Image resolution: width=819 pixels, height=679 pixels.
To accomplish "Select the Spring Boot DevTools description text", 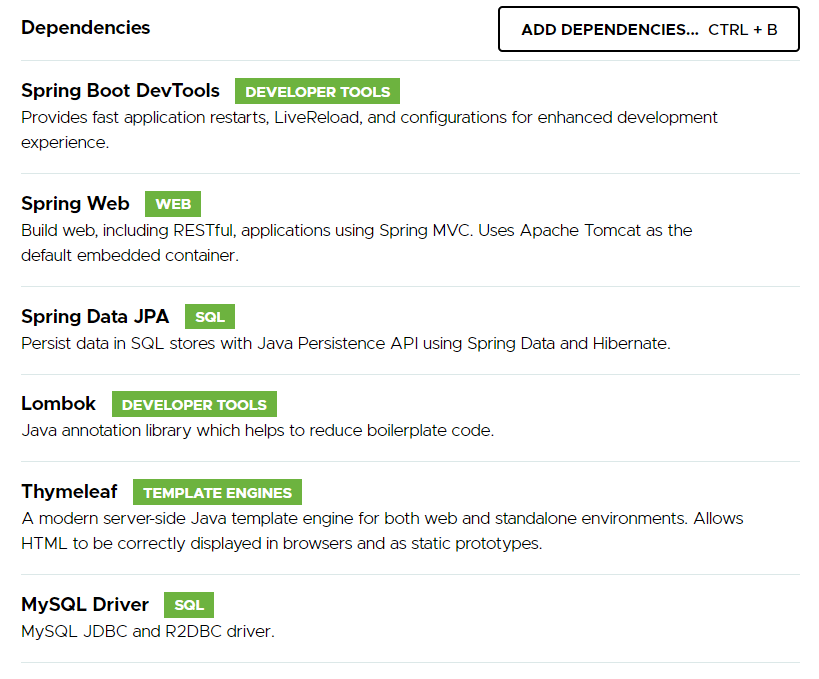I will [x=369, y=130].
